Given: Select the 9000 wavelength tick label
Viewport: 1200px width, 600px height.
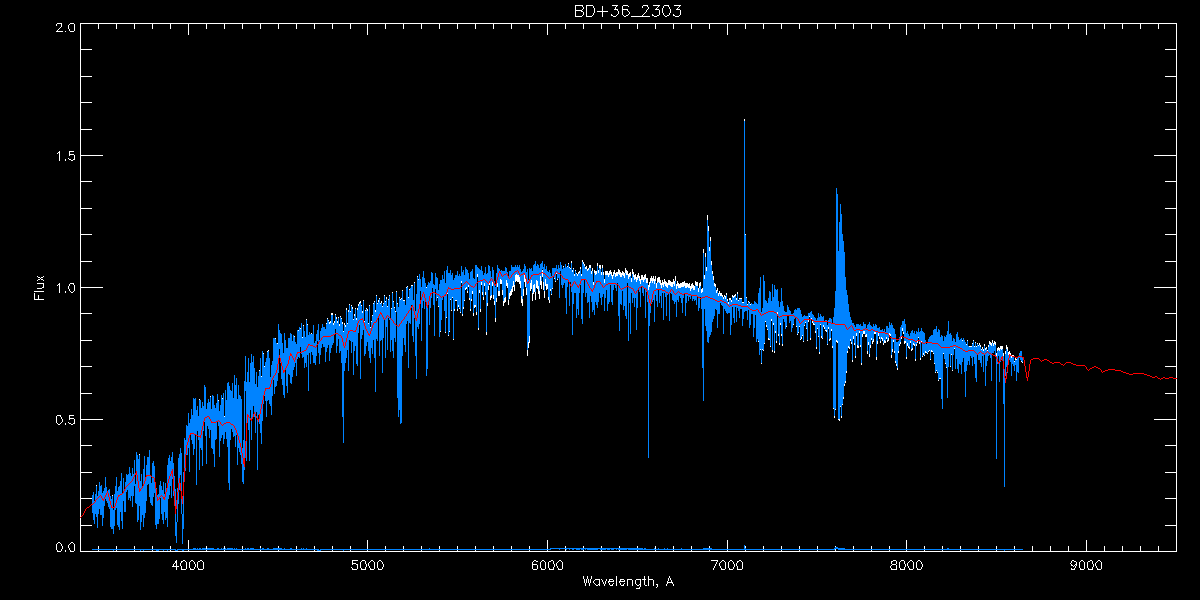Looking at the screenshot, I should click(x=1086, y=563).
